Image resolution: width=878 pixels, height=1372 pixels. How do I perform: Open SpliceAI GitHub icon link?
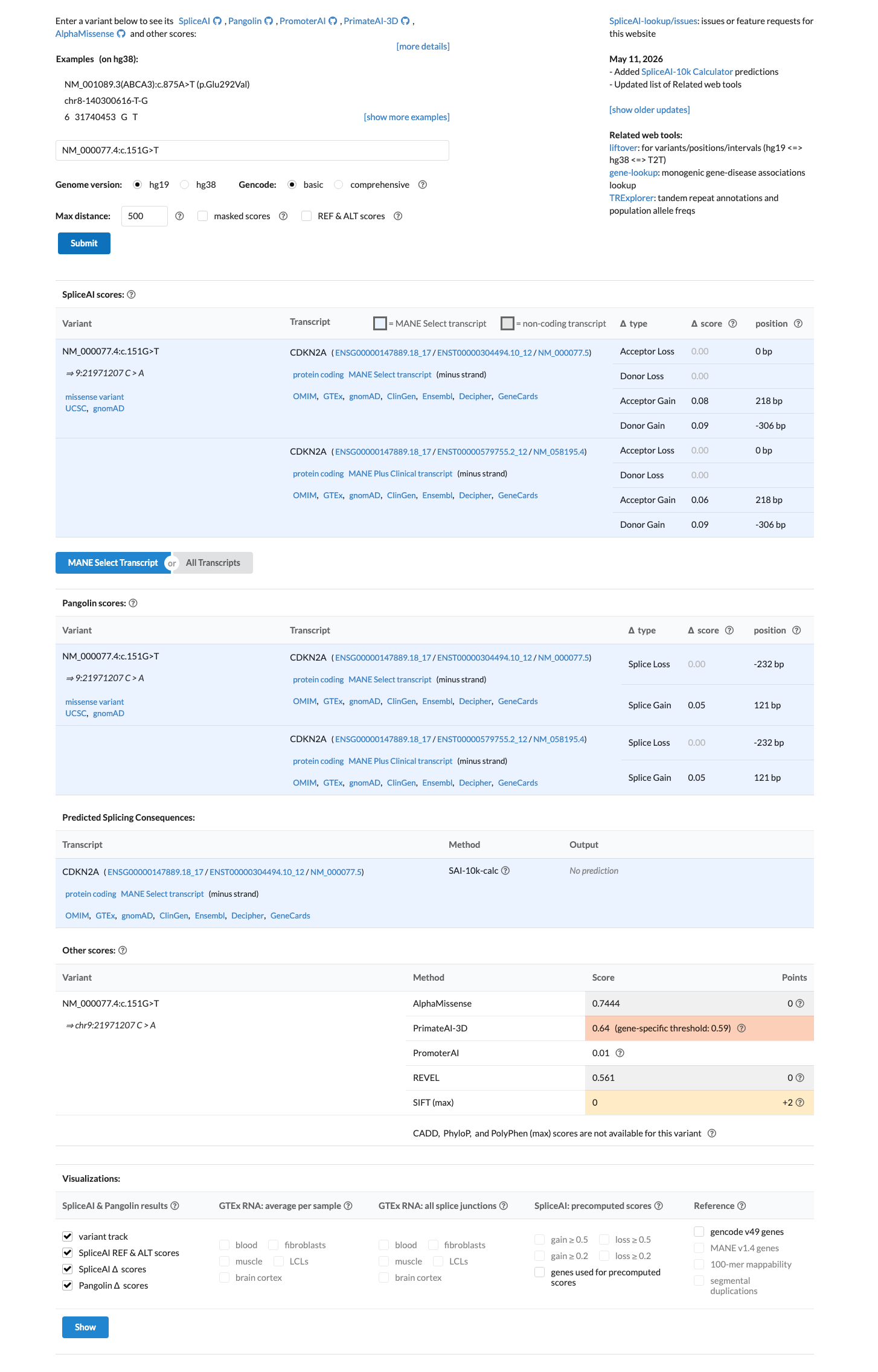point(217,21)
